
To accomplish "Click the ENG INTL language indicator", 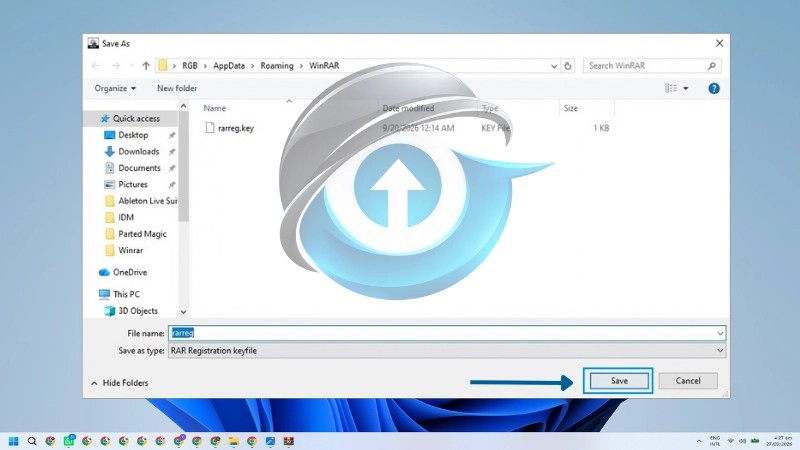I will (x=715, y=441).
